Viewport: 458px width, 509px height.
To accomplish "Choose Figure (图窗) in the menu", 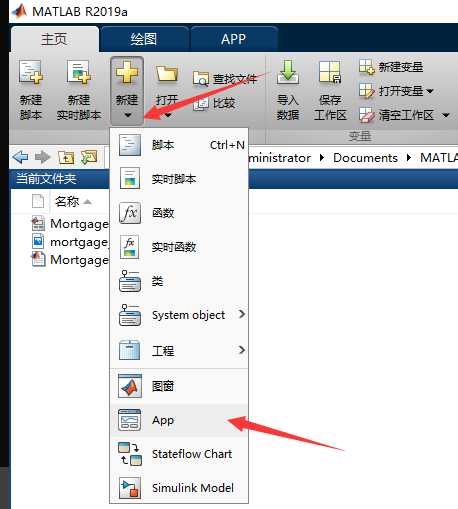I will point(179,386).
